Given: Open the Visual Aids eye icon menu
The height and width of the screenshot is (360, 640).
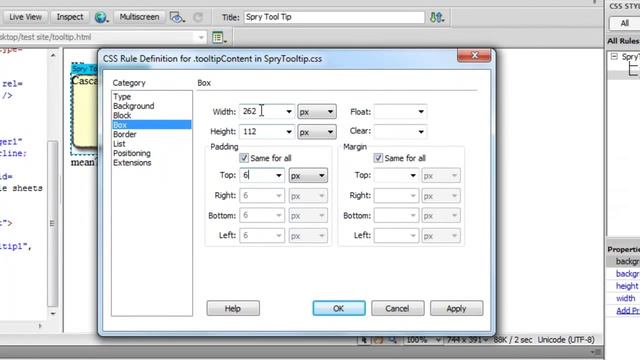Looking at the screenshot, I should coord(178,17).
